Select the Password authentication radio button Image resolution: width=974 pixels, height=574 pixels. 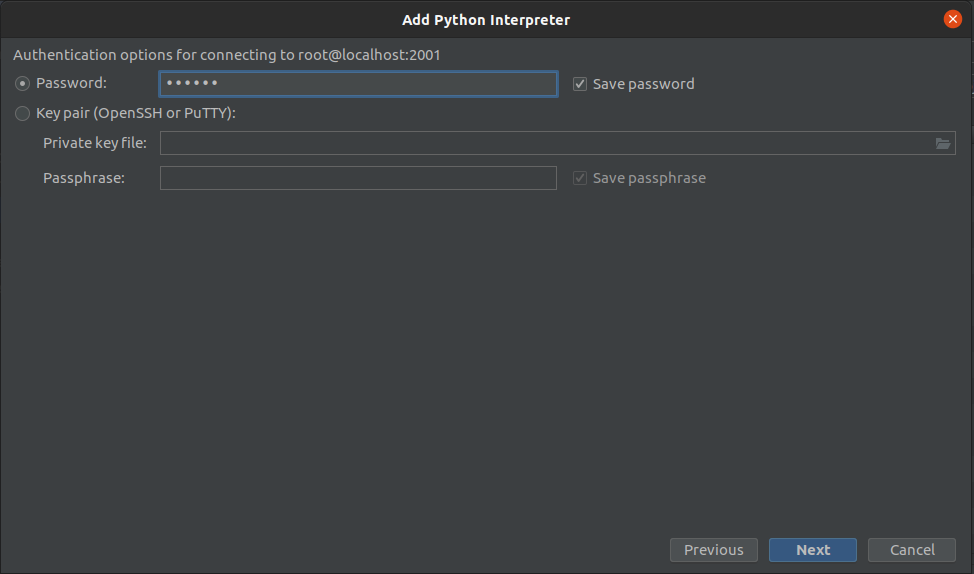point(22,83)
